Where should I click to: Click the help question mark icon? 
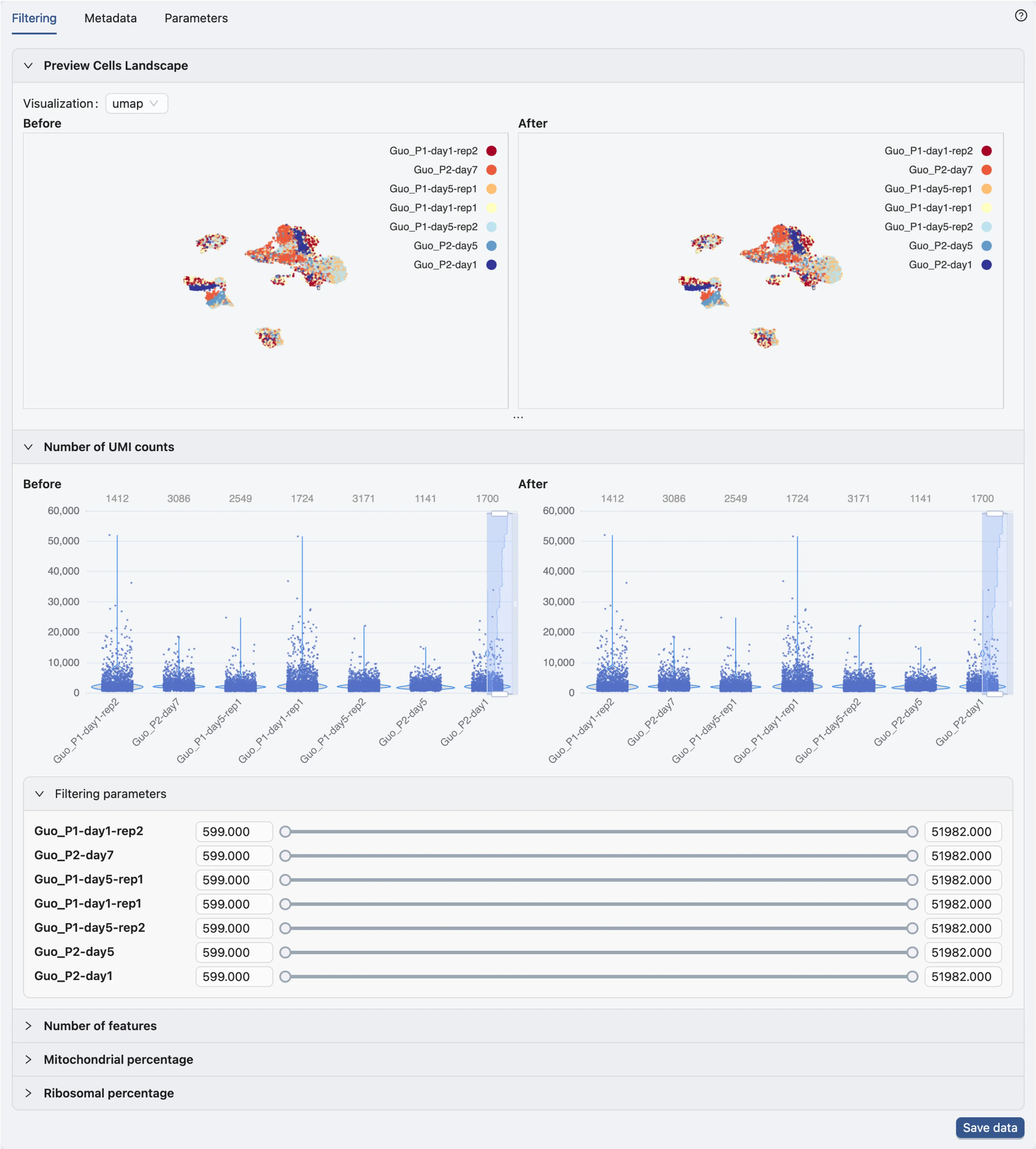(x=1021, y=16)
